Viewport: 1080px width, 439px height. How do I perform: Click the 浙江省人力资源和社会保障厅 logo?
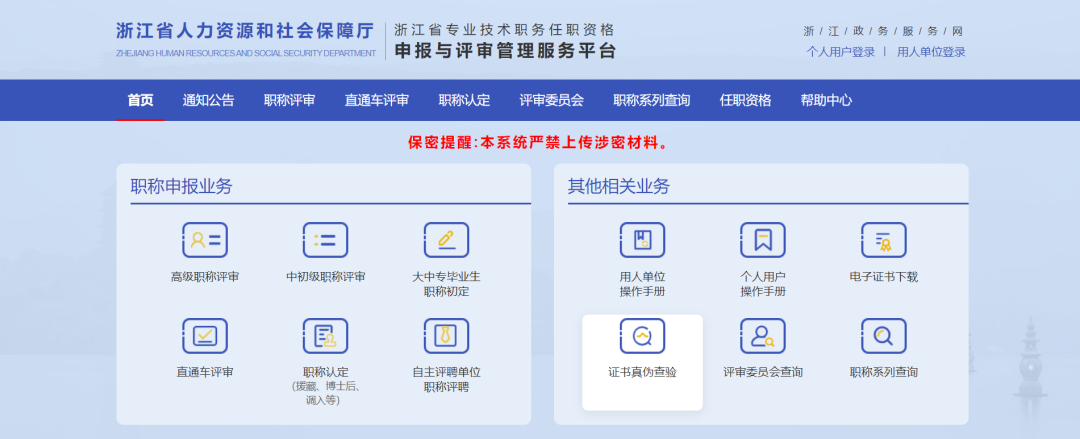point(246,39)
